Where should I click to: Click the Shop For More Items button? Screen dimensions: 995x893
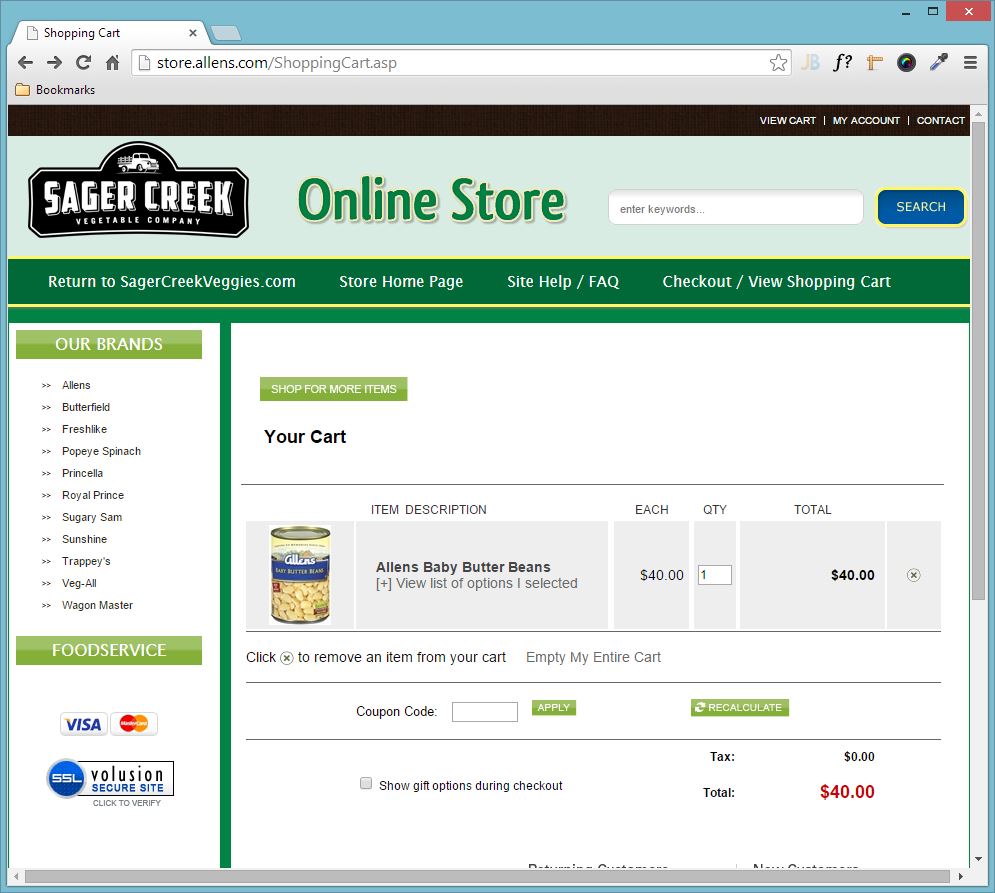tap(333, 389)
